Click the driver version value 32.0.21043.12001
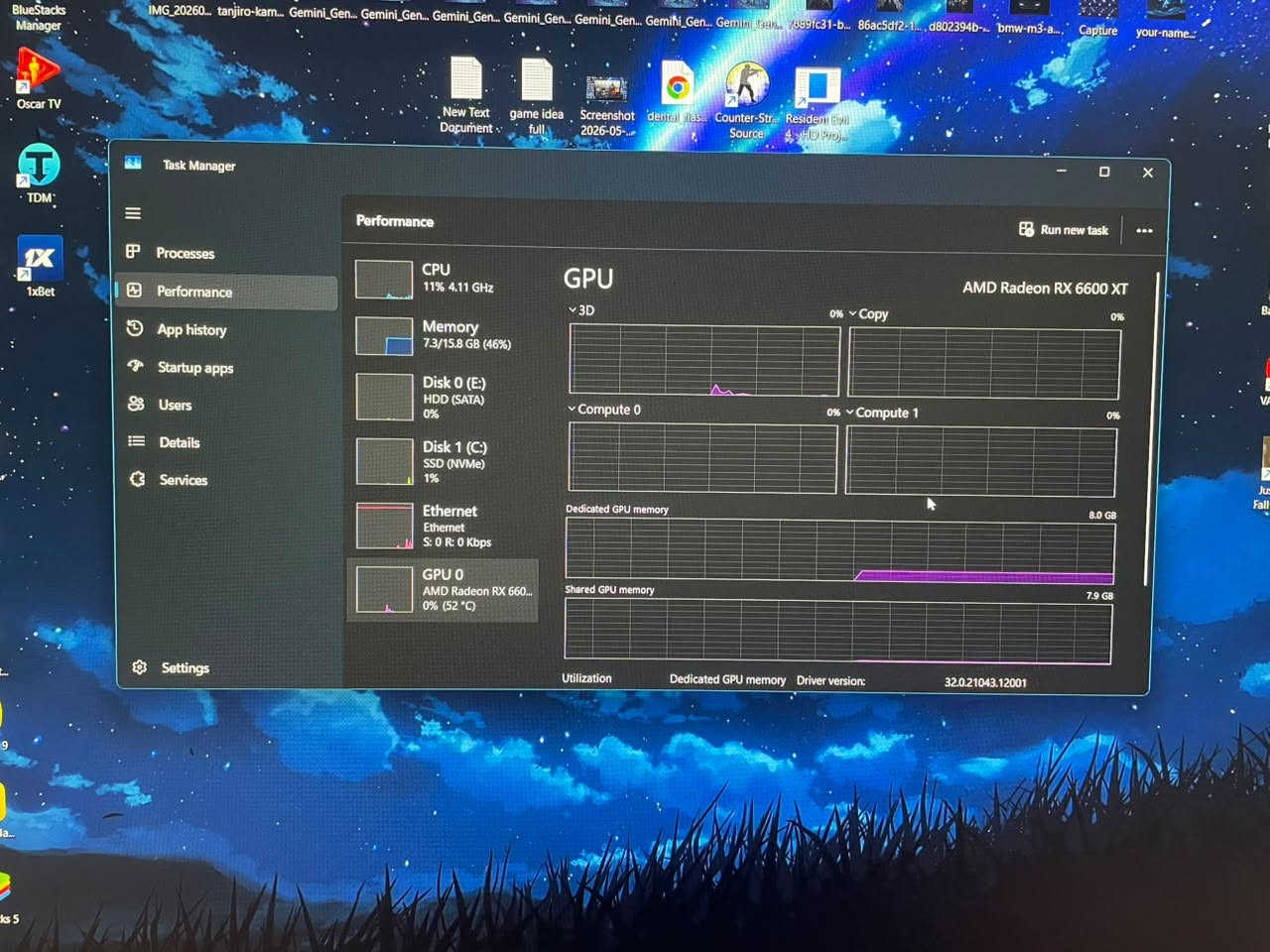The image size is (1270, 952). [985, 682]
